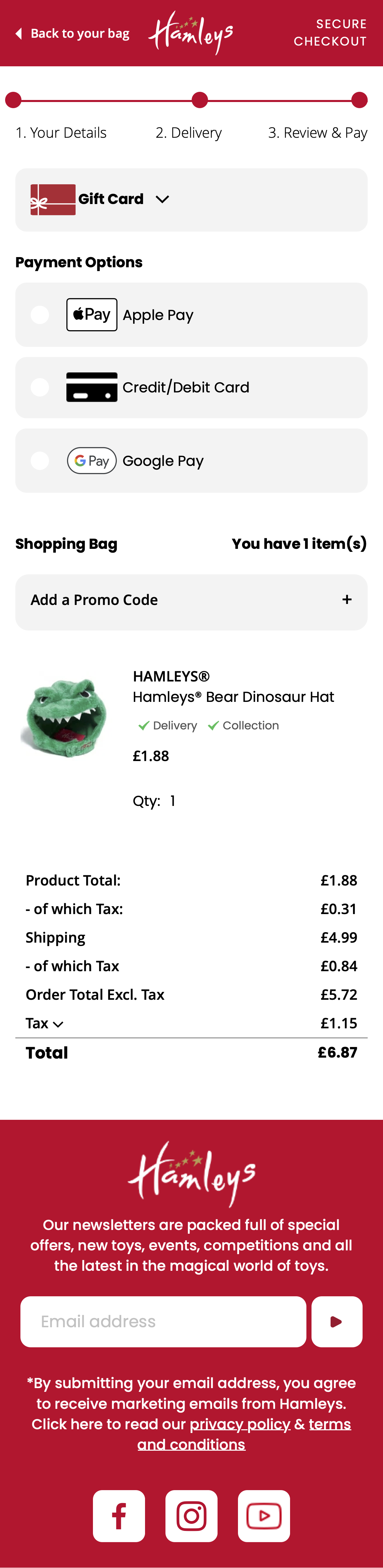Expand the Gift Card section

pyautogui.click(x=162, y=199)
